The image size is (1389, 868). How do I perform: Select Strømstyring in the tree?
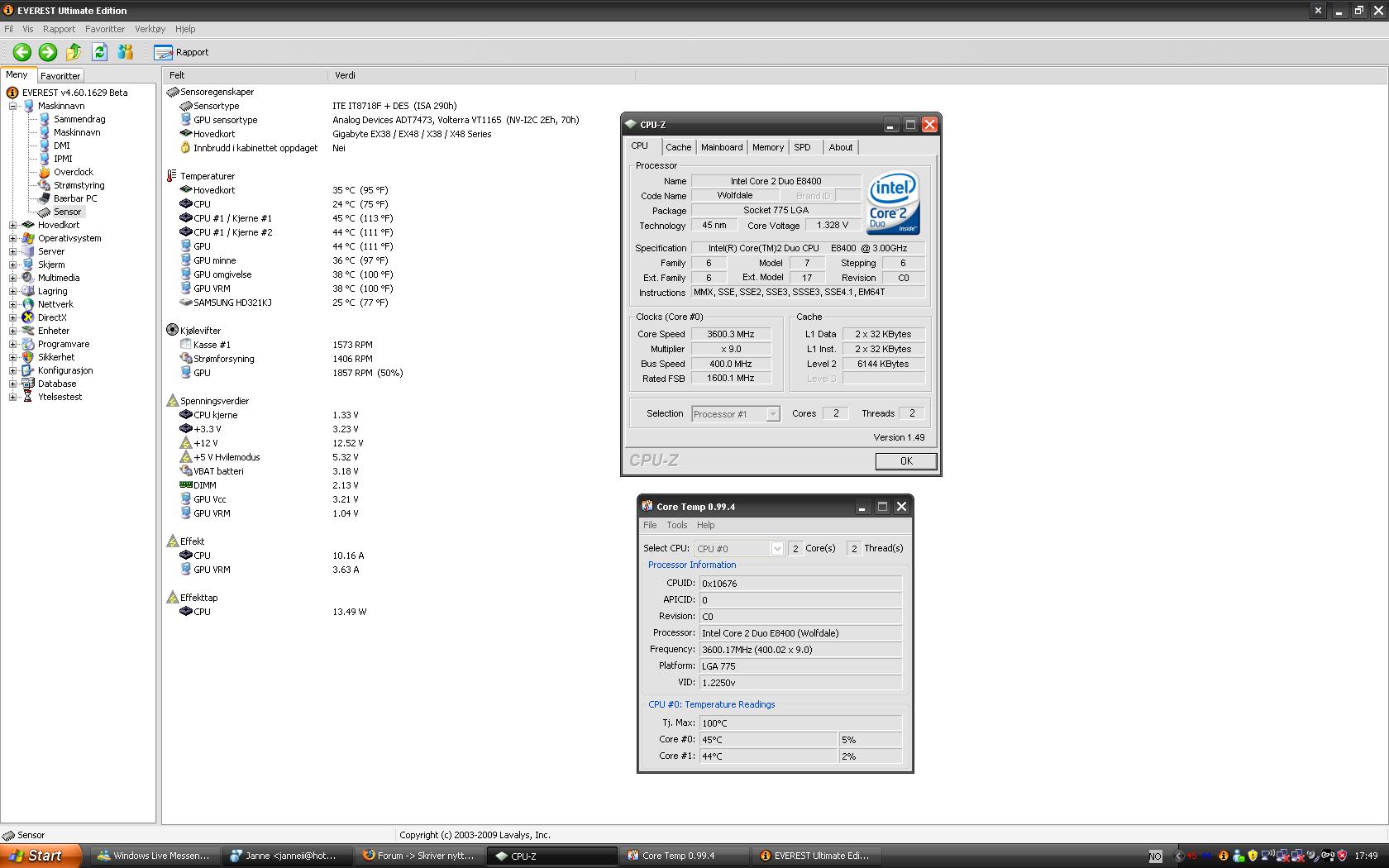pos(79,185)
